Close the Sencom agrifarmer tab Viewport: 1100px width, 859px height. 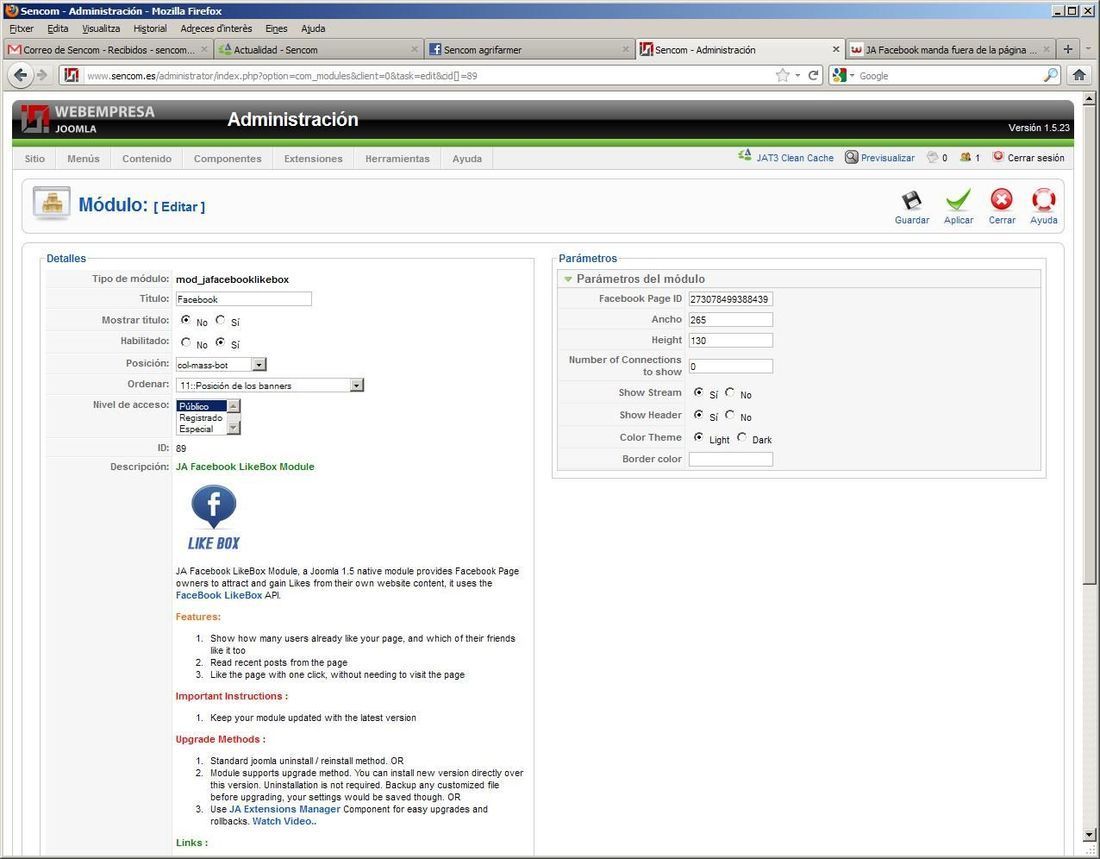(625, 49)
